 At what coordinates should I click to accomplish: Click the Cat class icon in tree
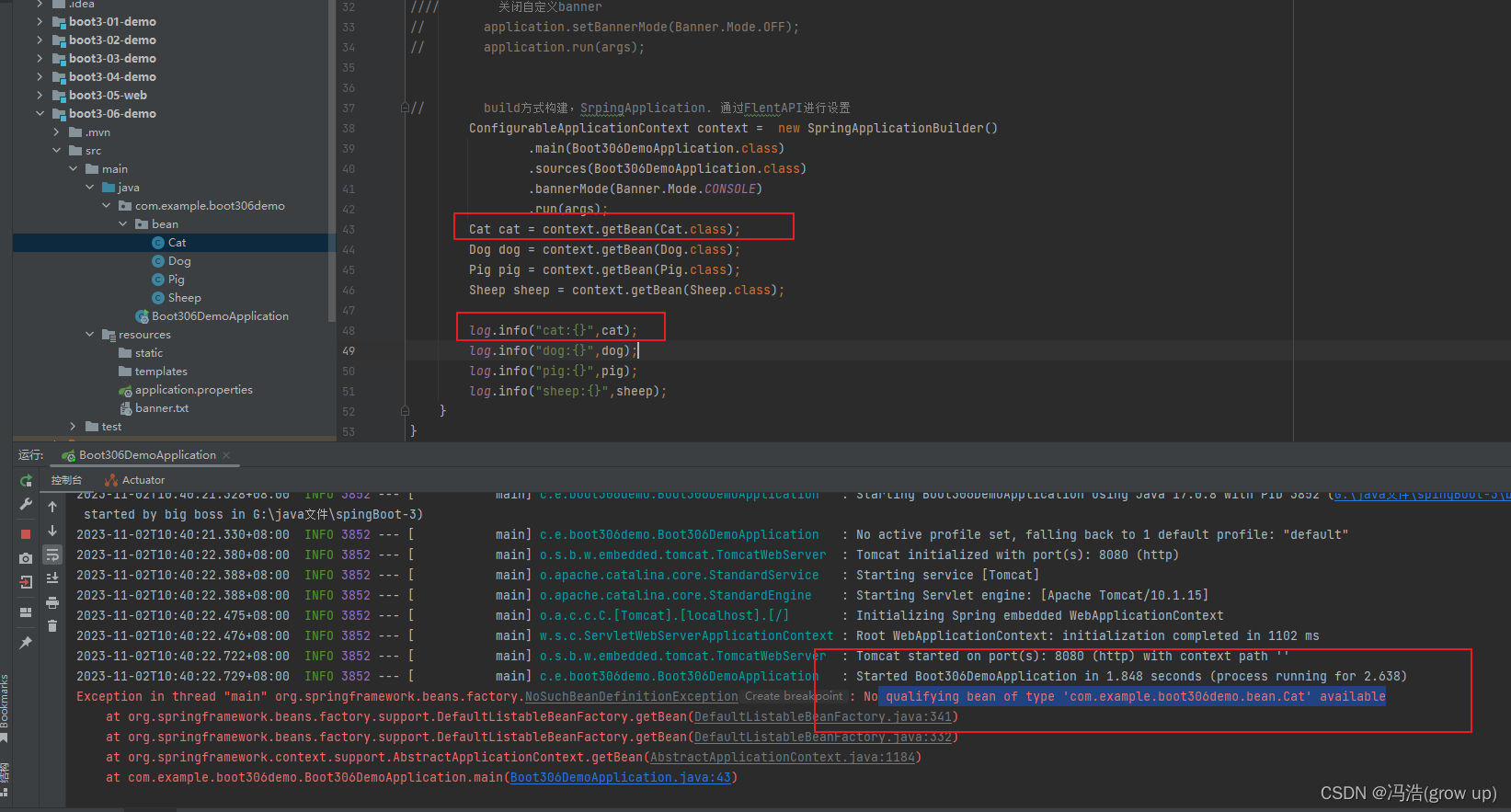coord(158,243)
